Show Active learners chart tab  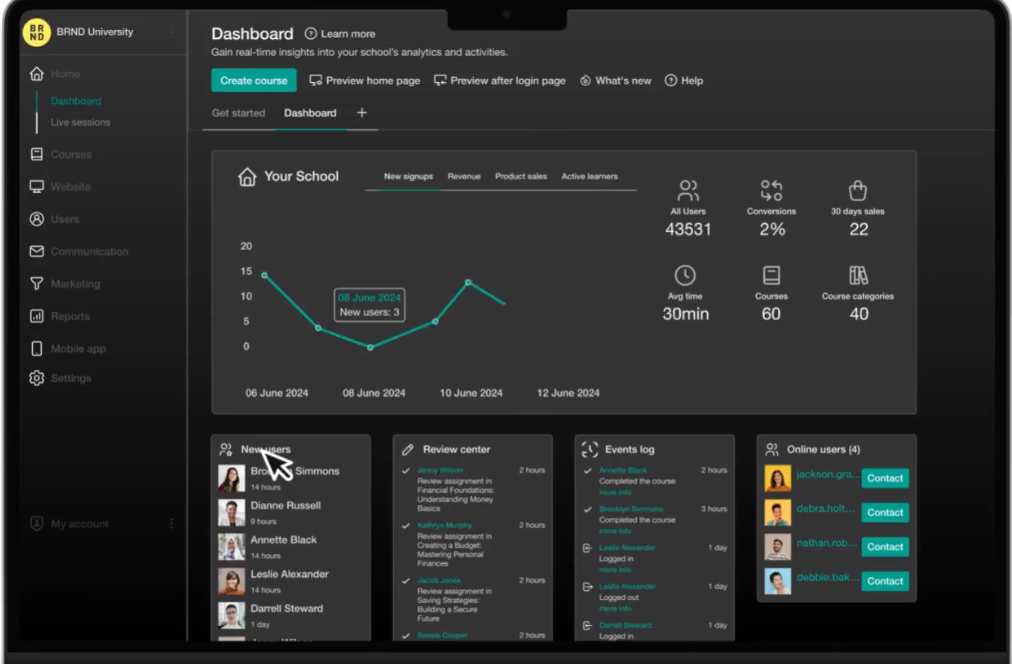coord(589,176)
